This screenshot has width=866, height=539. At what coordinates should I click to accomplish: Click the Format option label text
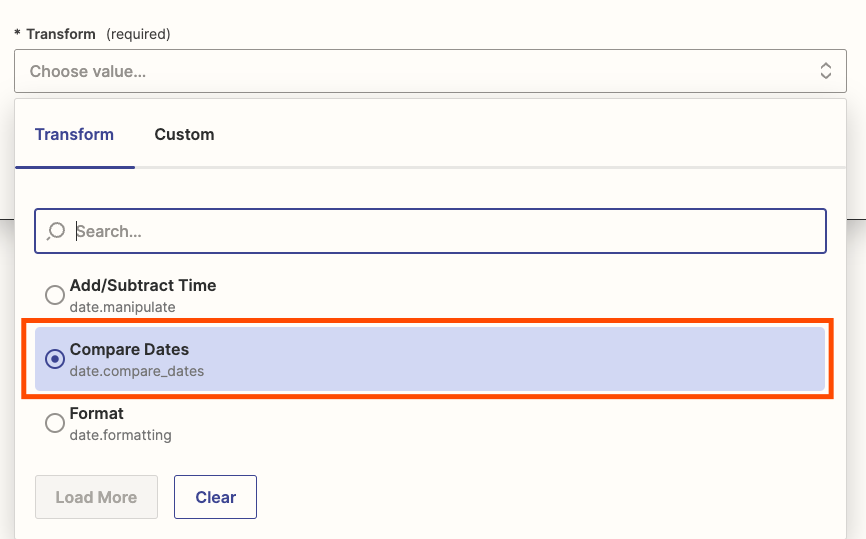[97, 413]
